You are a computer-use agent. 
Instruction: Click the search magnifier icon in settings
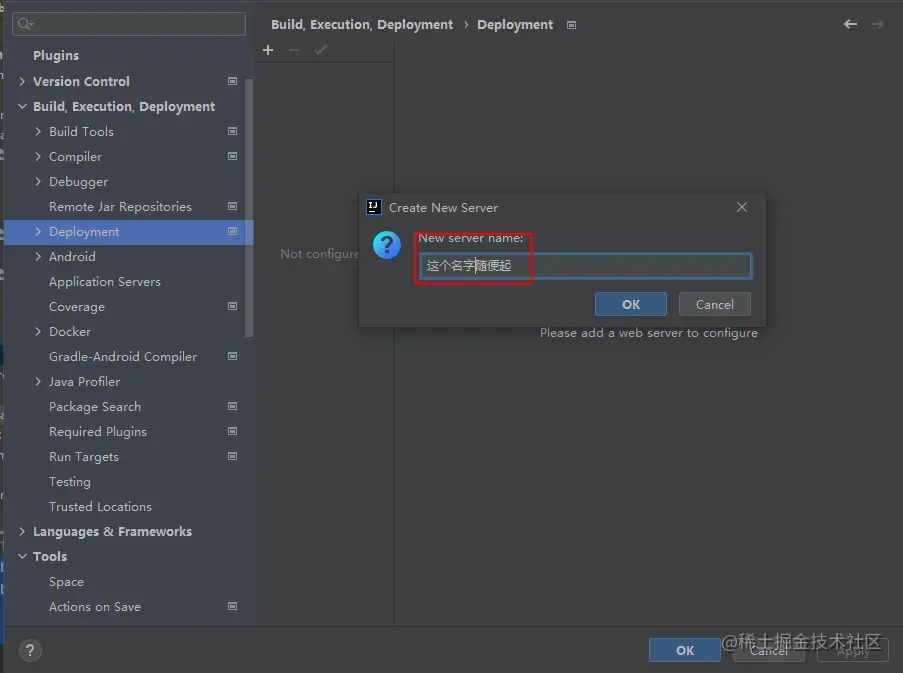pos(25,24)
